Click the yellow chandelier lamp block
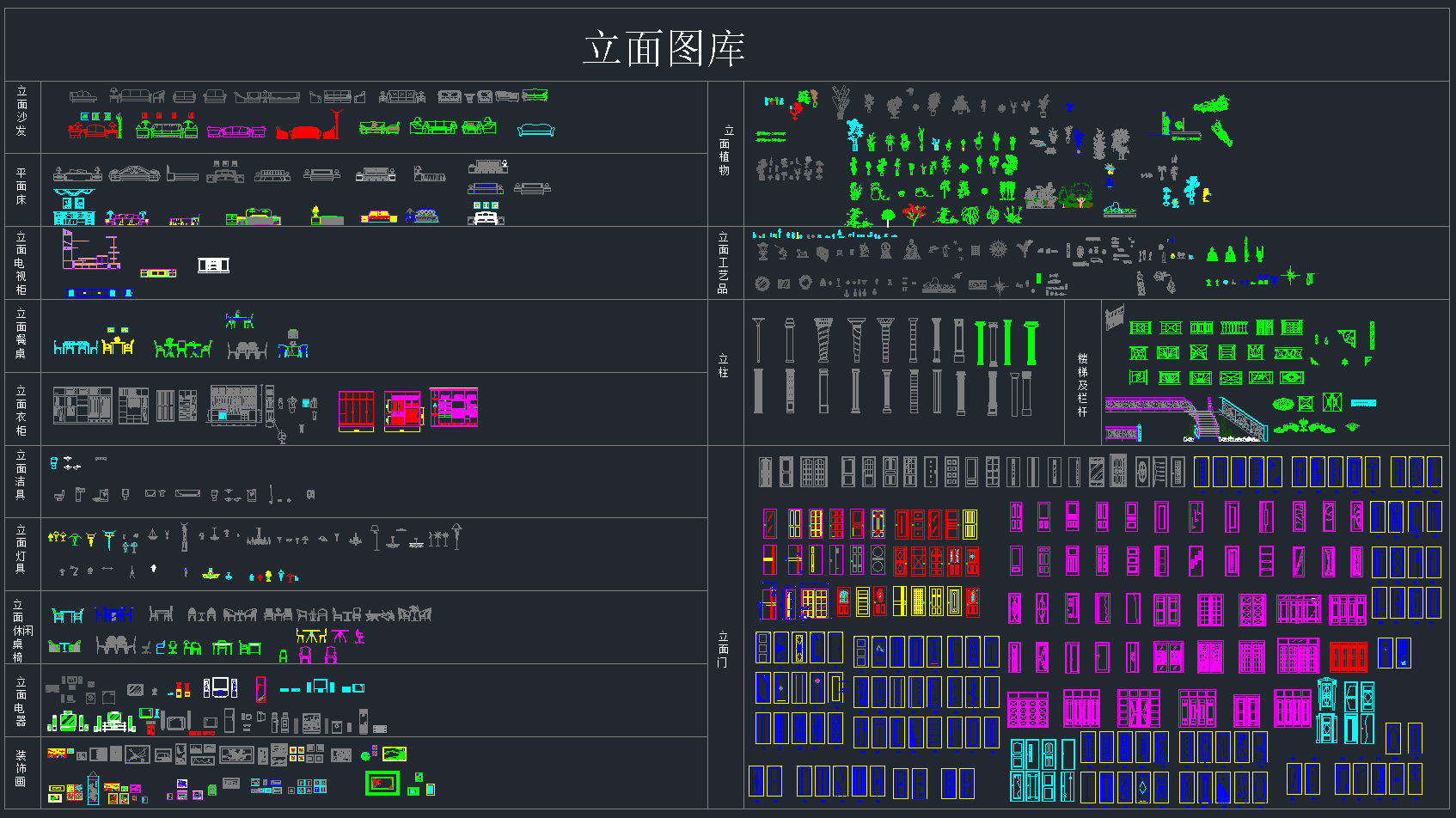 211,573
